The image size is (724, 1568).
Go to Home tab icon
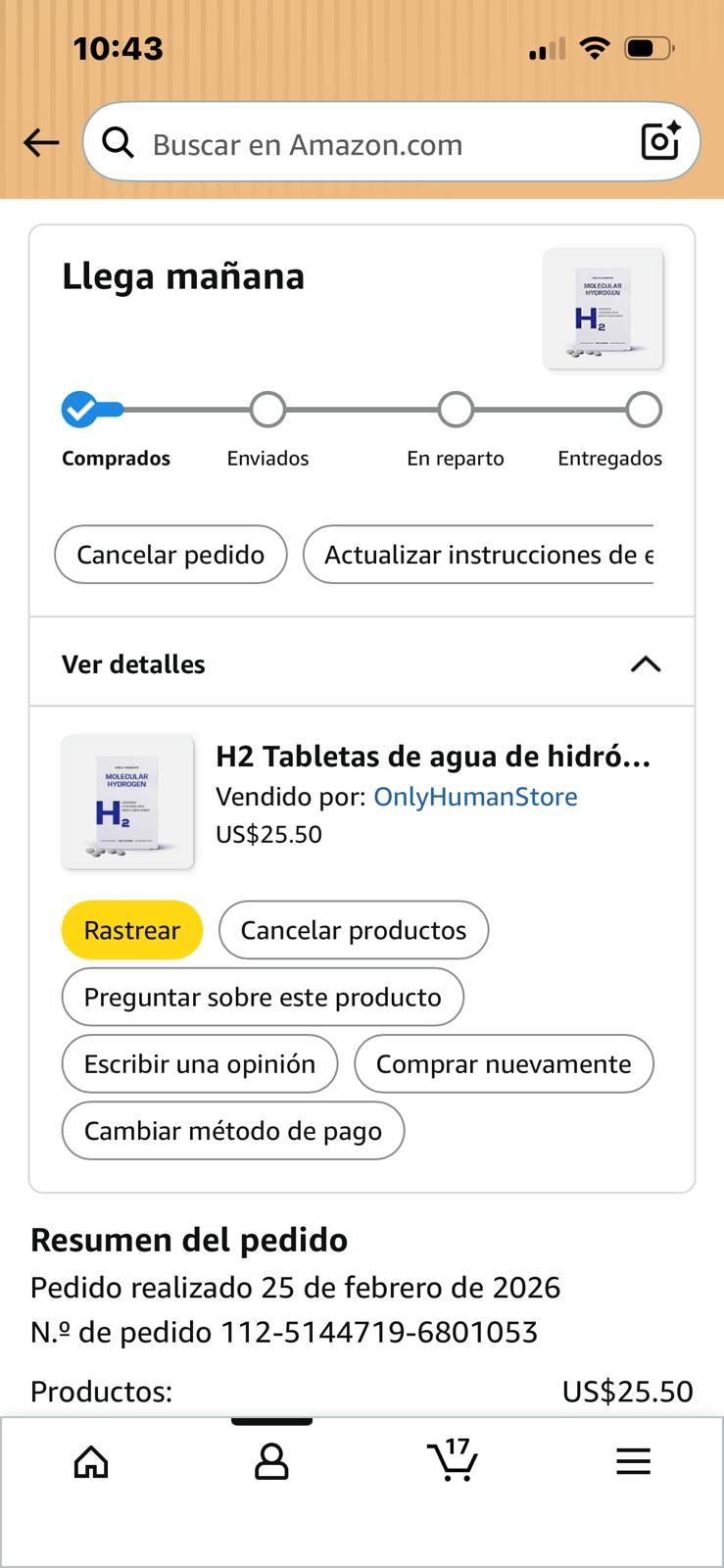(91, 1462)
